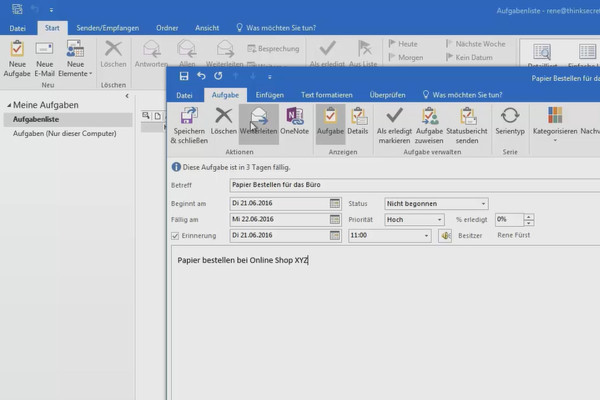Click Was möchten Sie tun in task window
The width and height of the screenshot is (600, 400).
463,95
